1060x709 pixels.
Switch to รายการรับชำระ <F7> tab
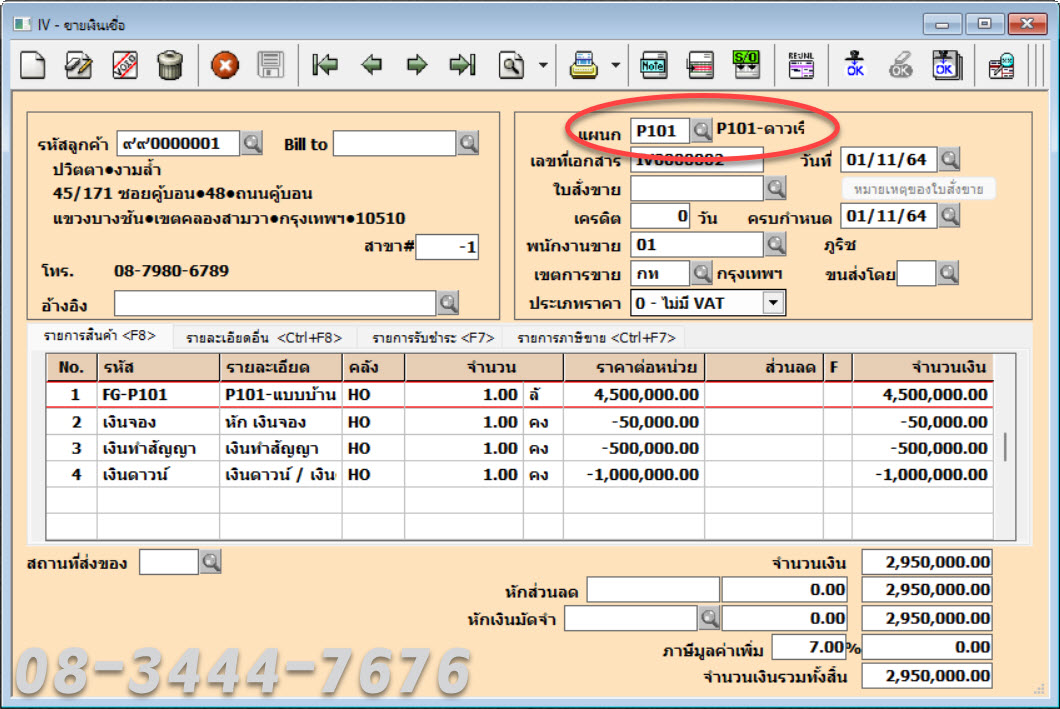433,337
